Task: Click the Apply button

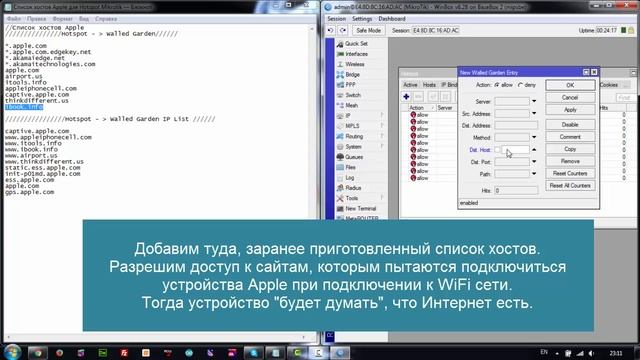Action: [x=570, y=110]
